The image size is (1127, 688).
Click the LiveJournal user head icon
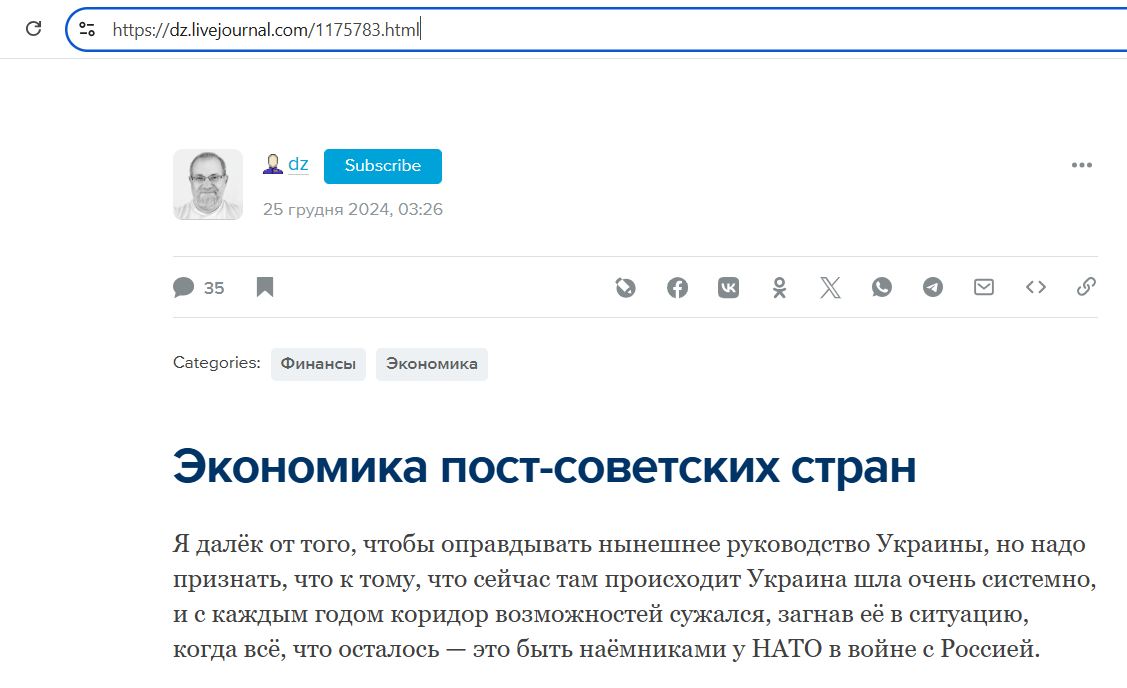[x=272, y=165]
